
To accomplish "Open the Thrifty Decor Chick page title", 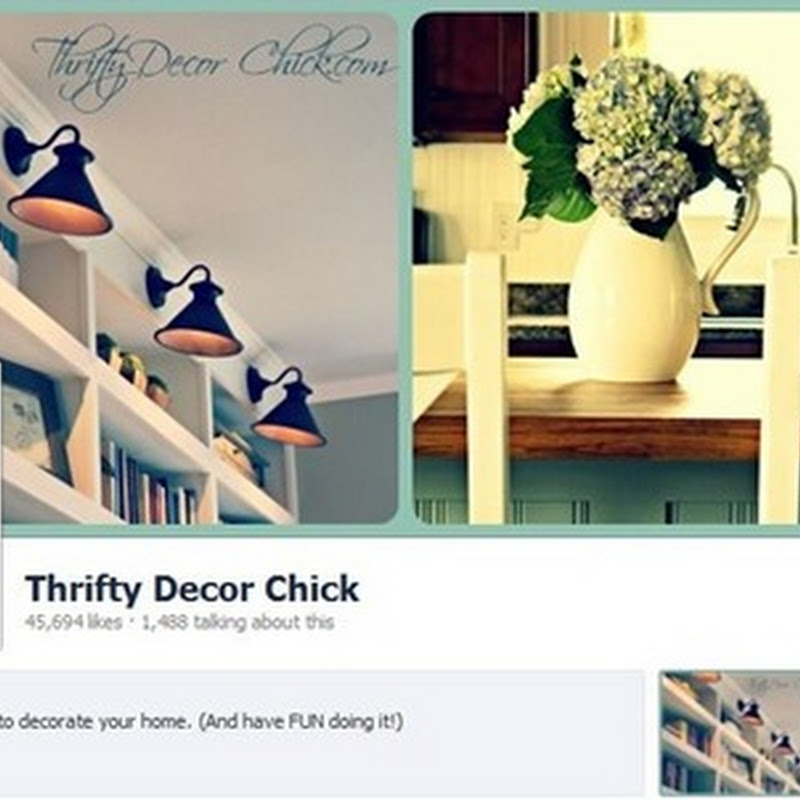I will click(192, 589).
